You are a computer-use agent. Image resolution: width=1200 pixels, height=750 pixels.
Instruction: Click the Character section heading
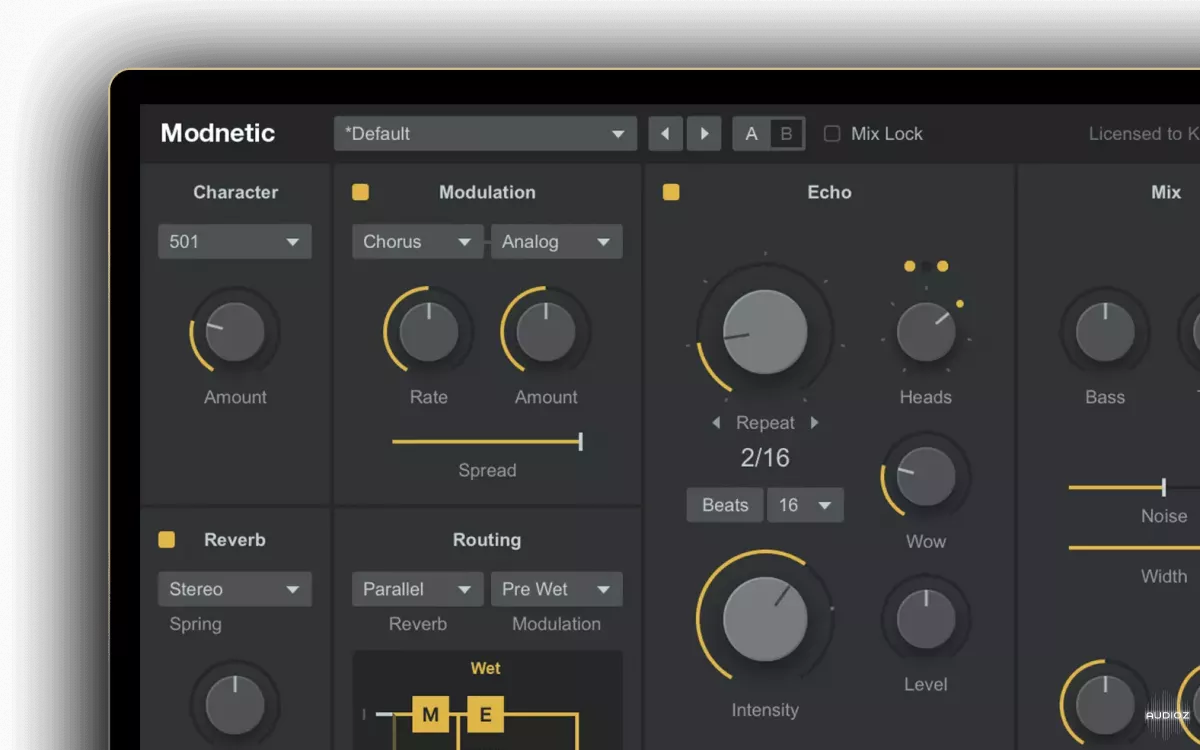pyautogui.click(x=236, y=192)
